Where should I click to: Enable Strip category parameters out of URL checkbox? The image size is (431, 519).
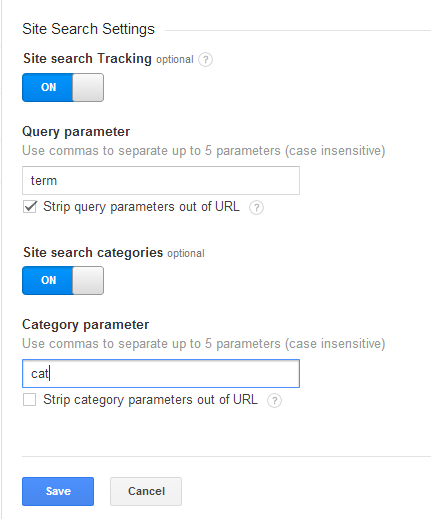(x=30, y=400)
